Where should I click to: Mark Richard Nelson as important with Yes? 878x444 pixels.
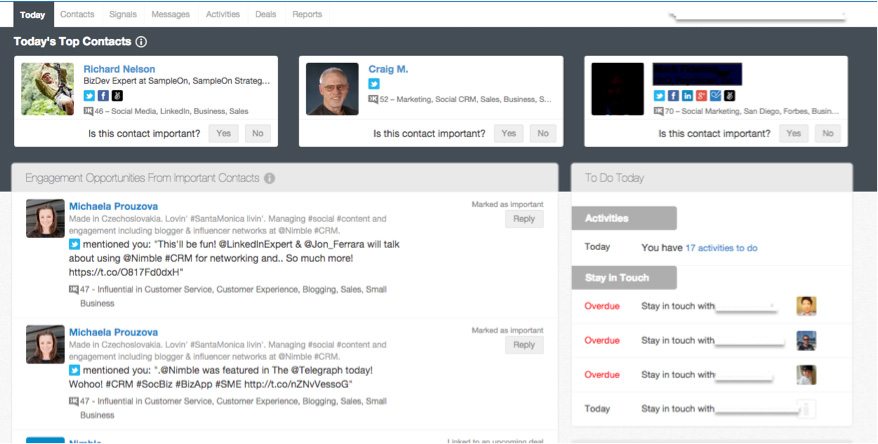[223, 133]
